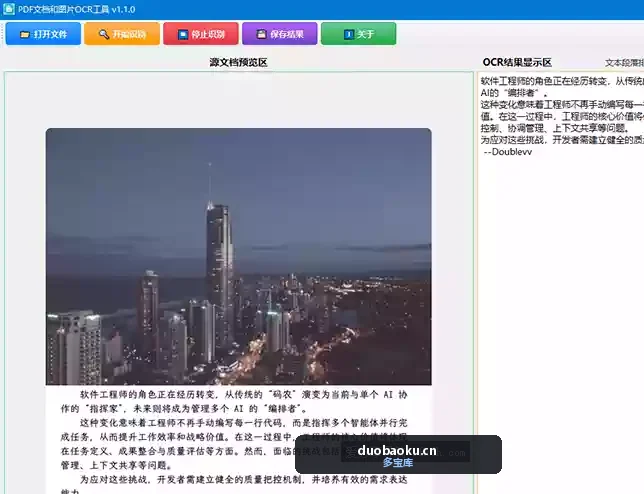Click the 打开文件 (open file) button

tap(43, 34)
